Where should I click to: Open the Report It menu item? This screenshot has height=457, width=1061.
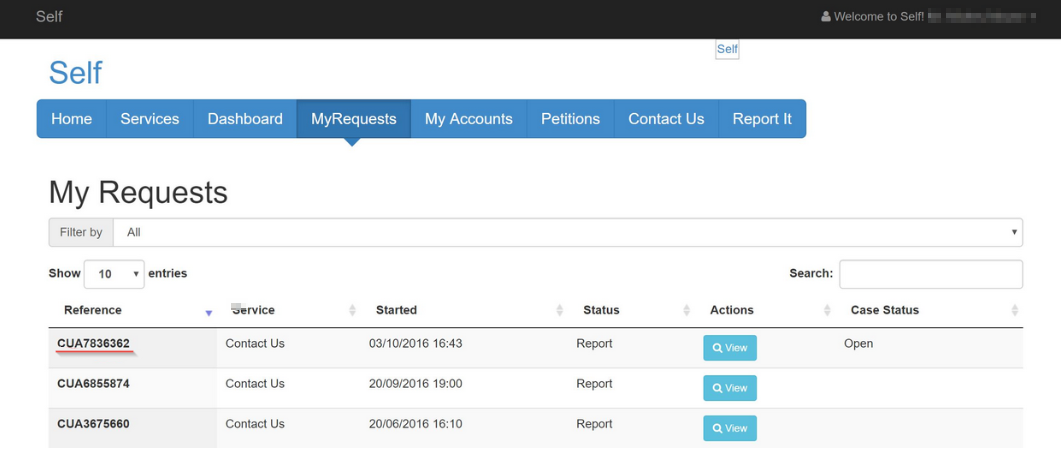coord(762,119)
